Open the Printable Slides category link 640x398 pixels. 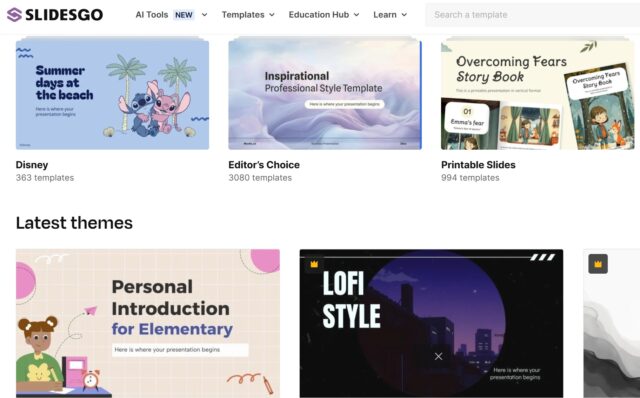point(478,165)
